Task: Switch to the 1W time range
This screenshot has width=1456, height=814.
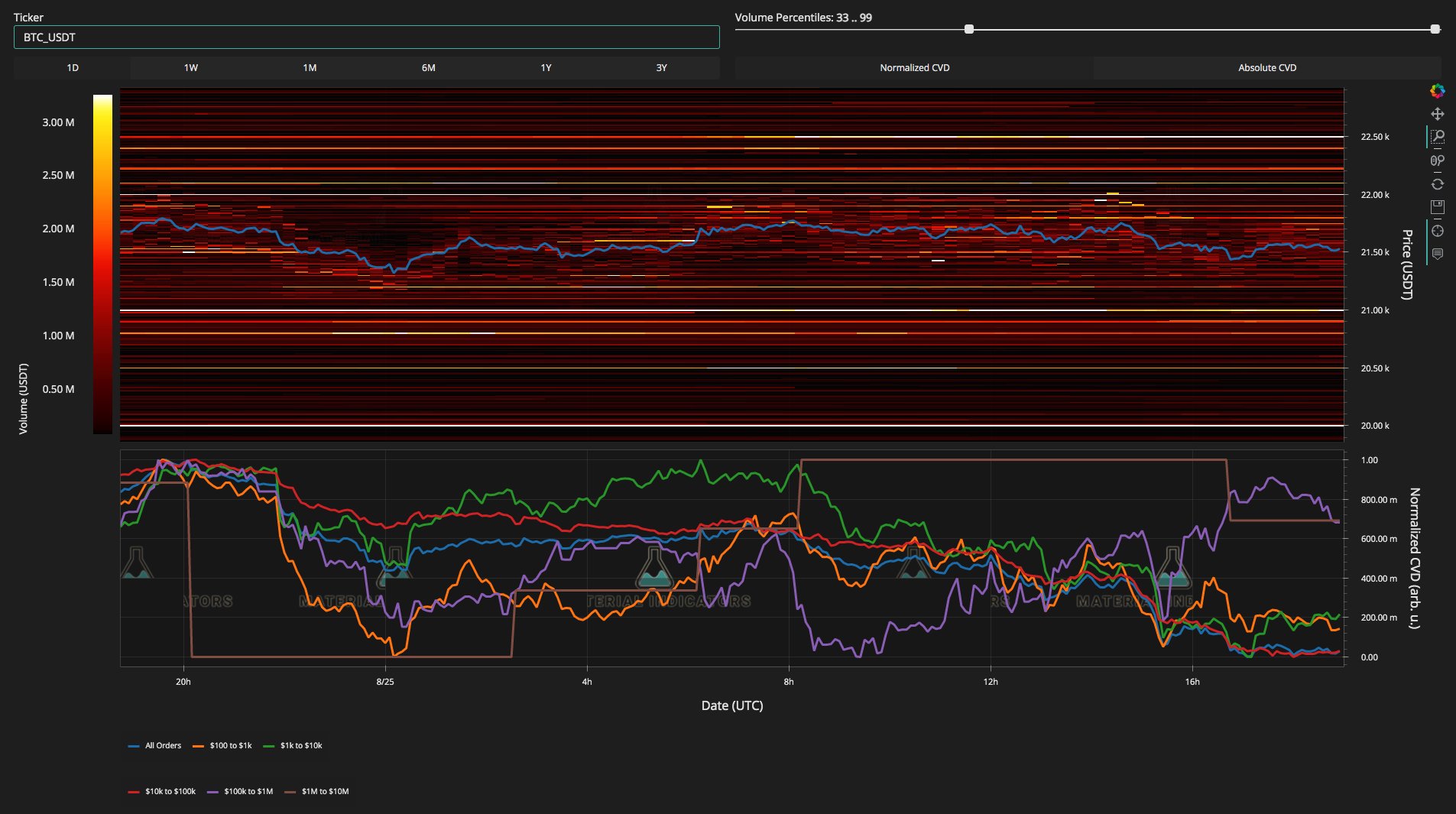Action: (x=190, y=68)
